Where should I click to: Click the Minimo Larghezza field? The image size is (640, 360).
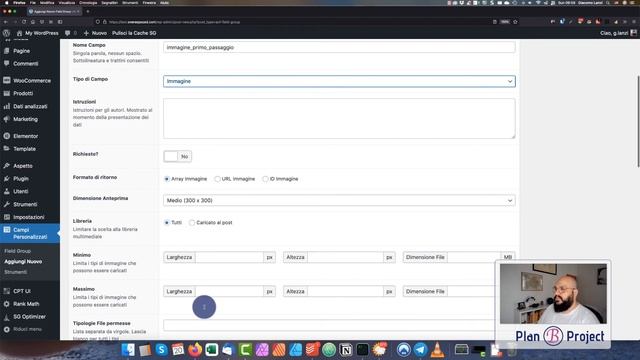tap(229, 257)
